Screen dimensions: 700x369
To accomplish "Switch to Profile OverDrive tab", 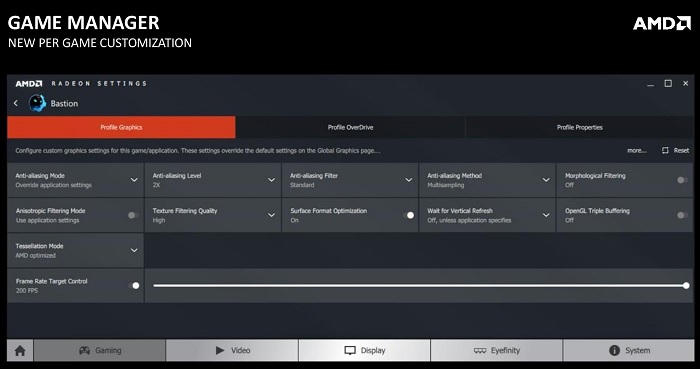I will coord(350,127).
